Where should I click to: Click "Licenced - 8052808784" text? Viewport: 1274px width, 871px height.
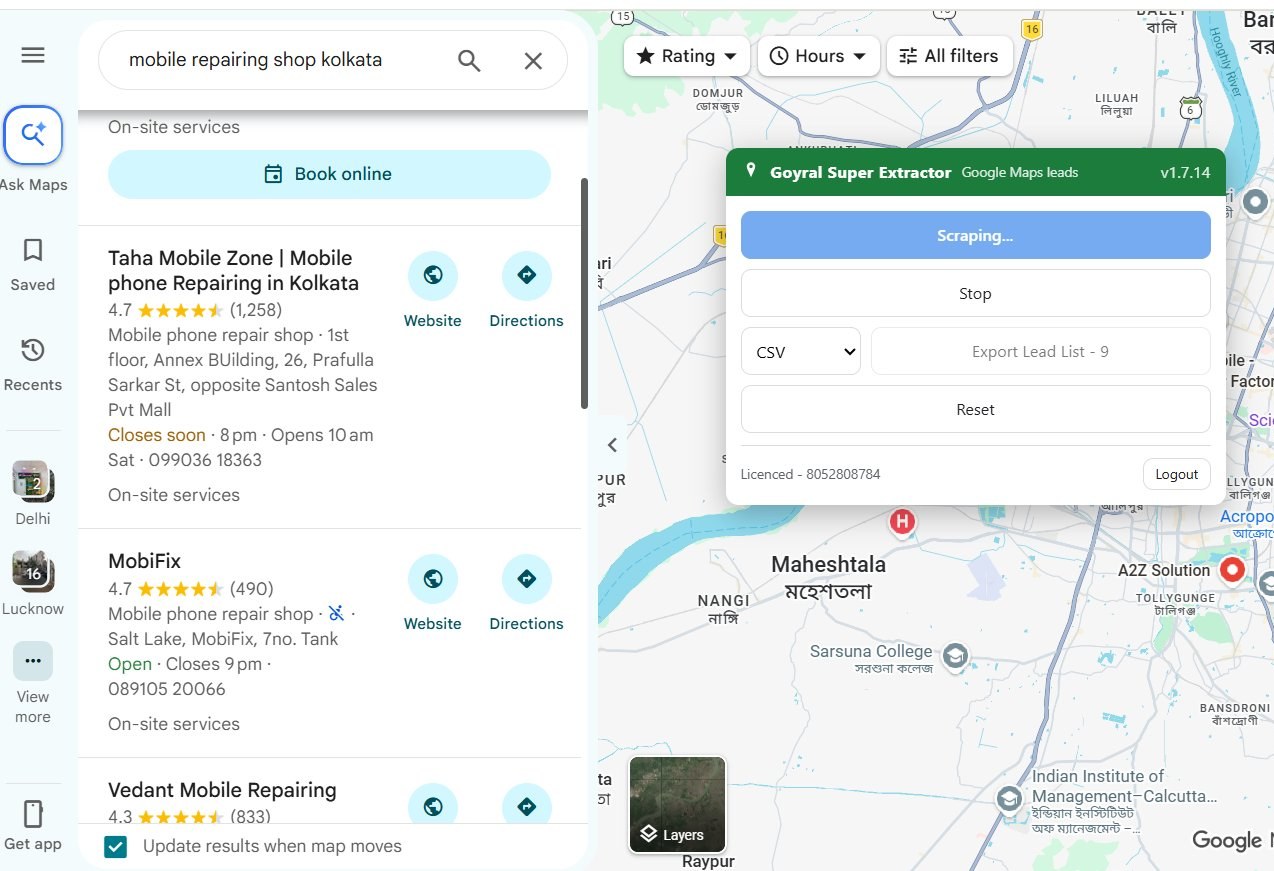[810, 474]
